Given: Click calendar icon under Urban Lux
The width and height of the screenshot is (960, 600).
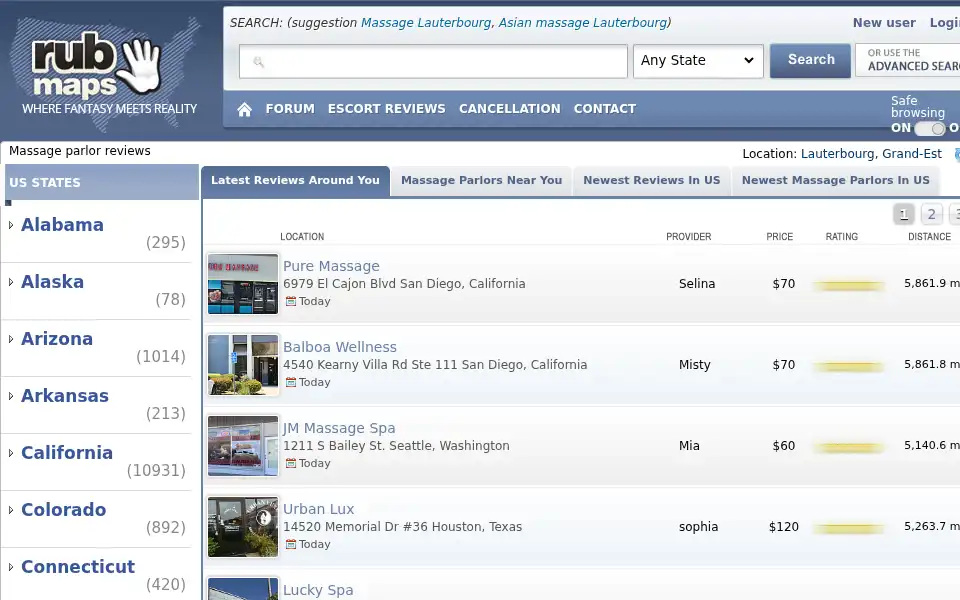Looking at the screenshot, I should click(x=291, y=544).
